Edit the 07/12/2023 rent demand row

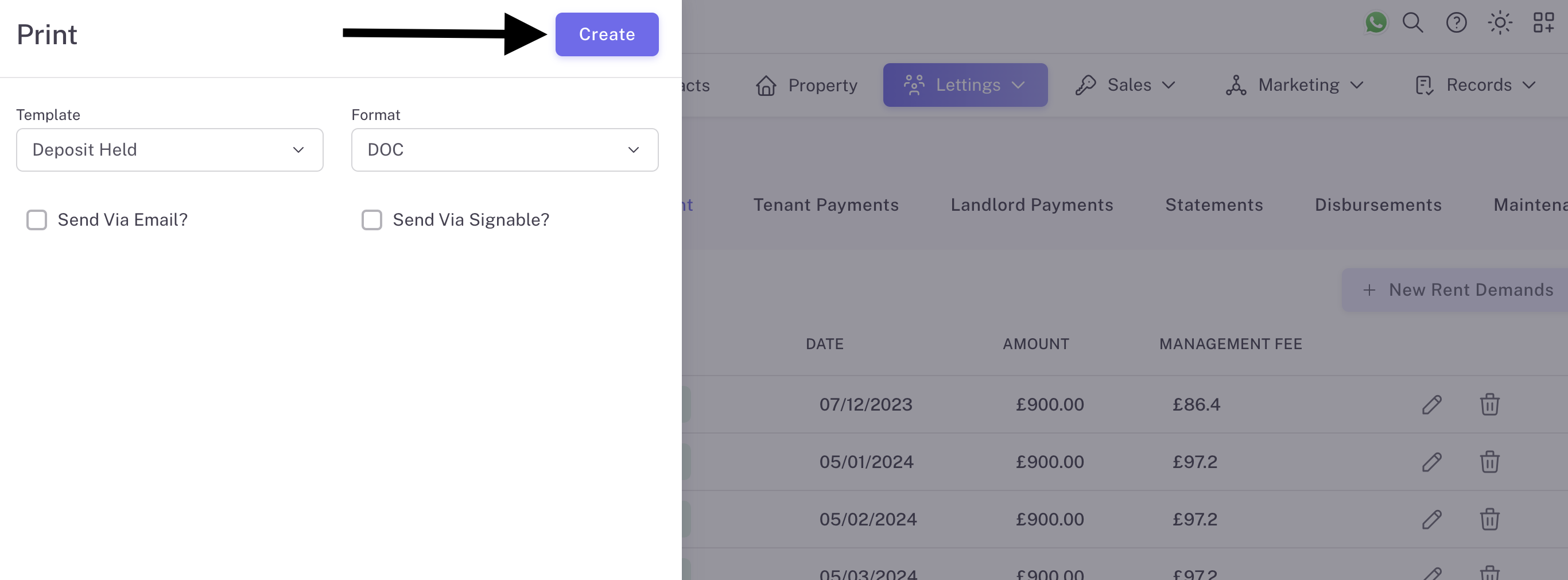point(1431,404)
